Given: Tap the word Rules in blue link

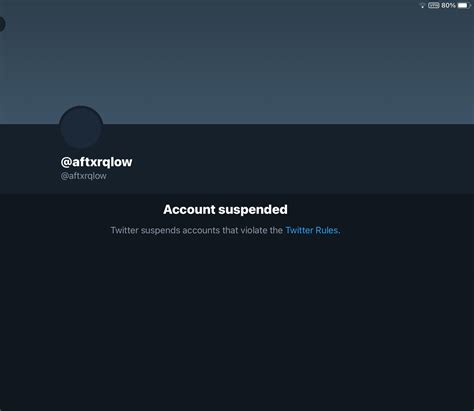Looking at the screenshot, I should (326, 230).
